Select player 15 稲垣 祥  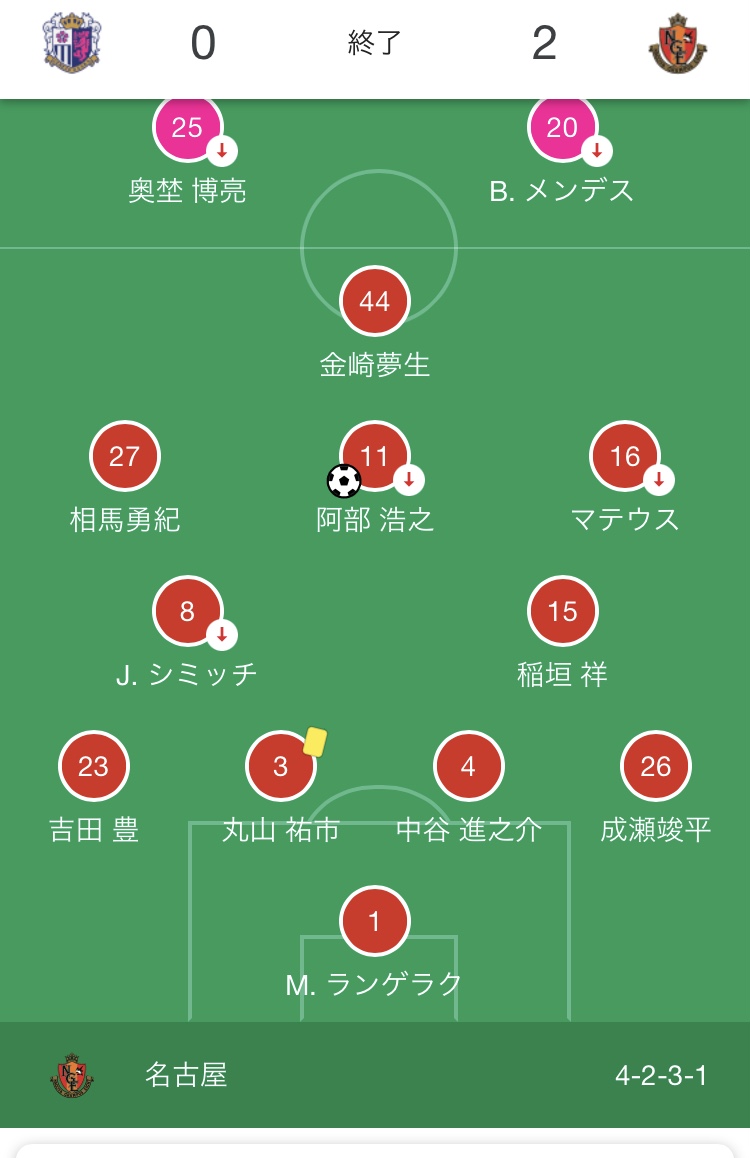coord(563,611)
